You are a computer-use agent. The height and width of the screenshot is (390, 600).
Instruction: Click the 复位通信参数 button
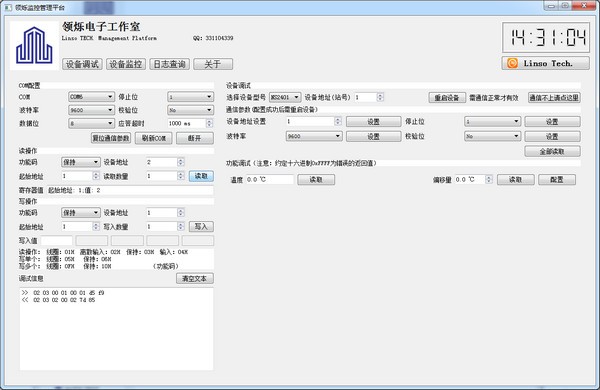[x=111, y=138]
